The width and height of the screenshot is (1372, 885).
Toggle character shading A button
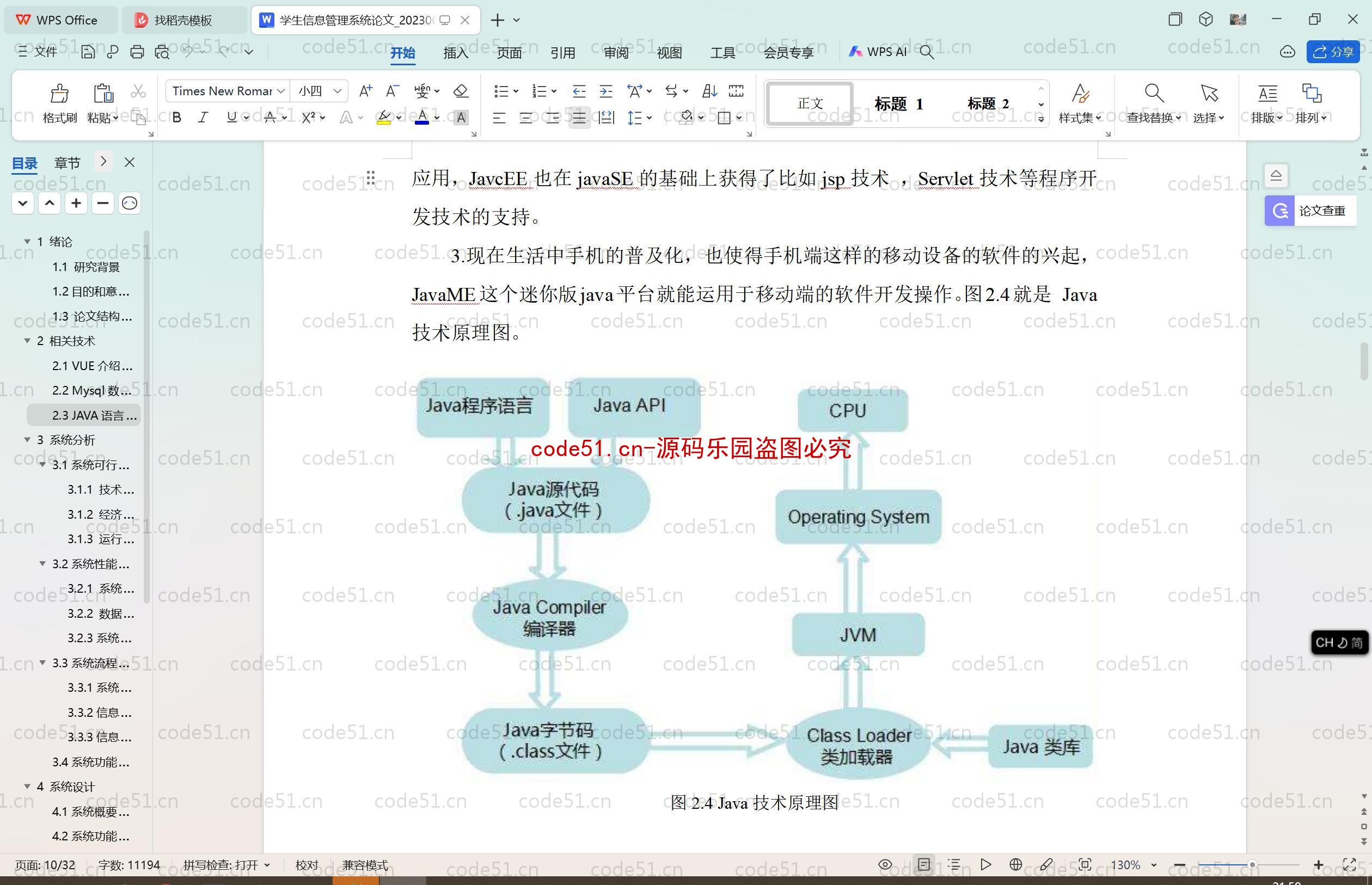coord(461,118)
